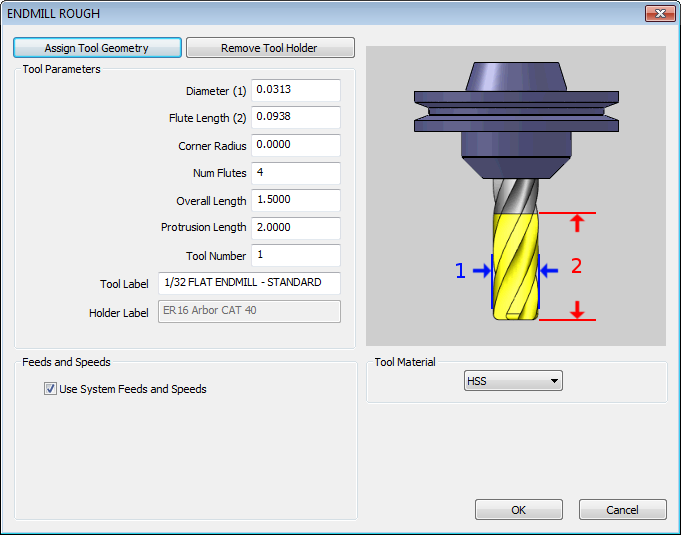
Task: Click the Protrusion Length label
Action: 204,228
